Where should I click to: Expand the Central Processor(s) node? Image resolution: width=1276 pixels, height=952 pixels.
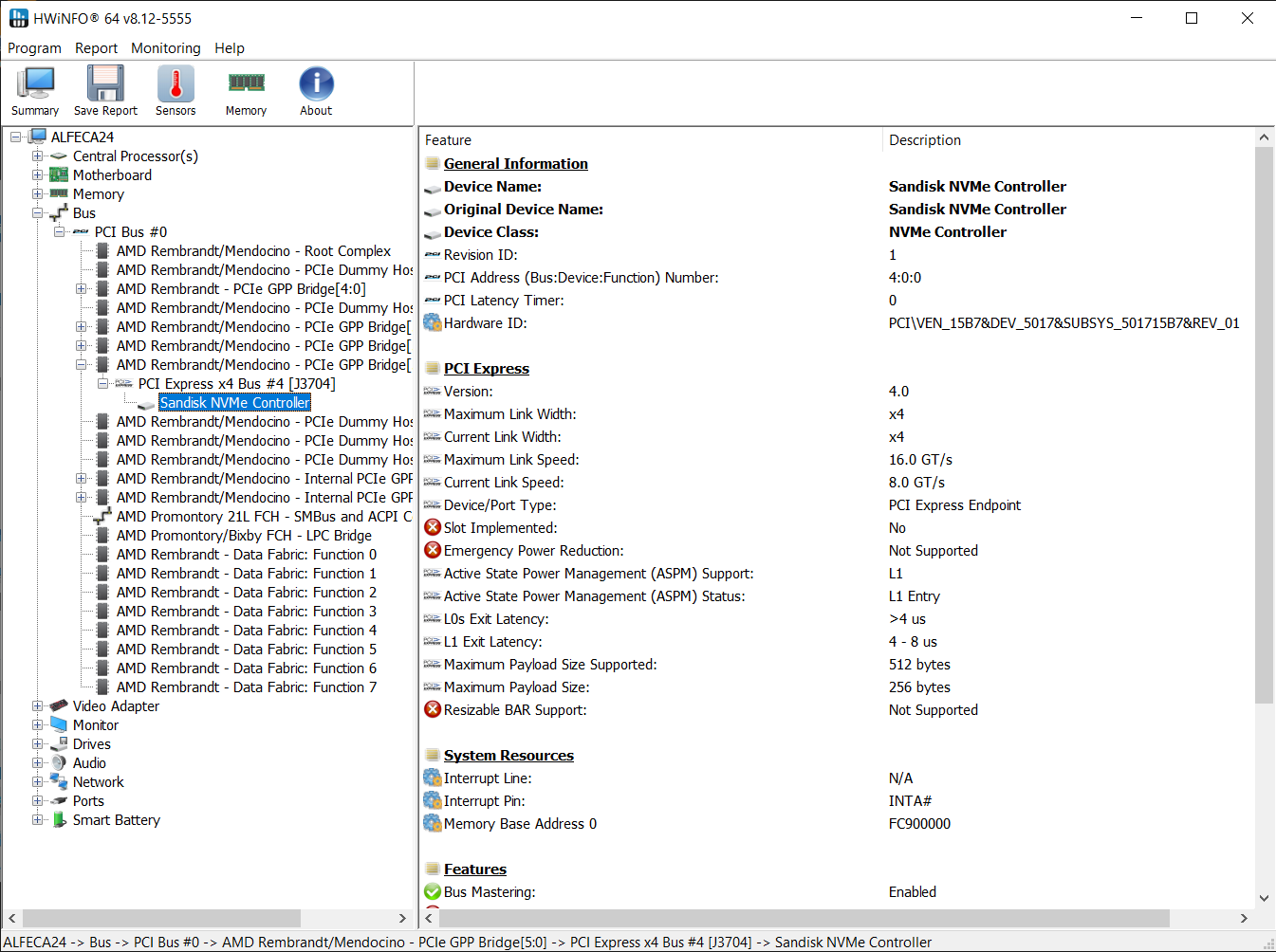pyautogui.click(x=37, y=156)
